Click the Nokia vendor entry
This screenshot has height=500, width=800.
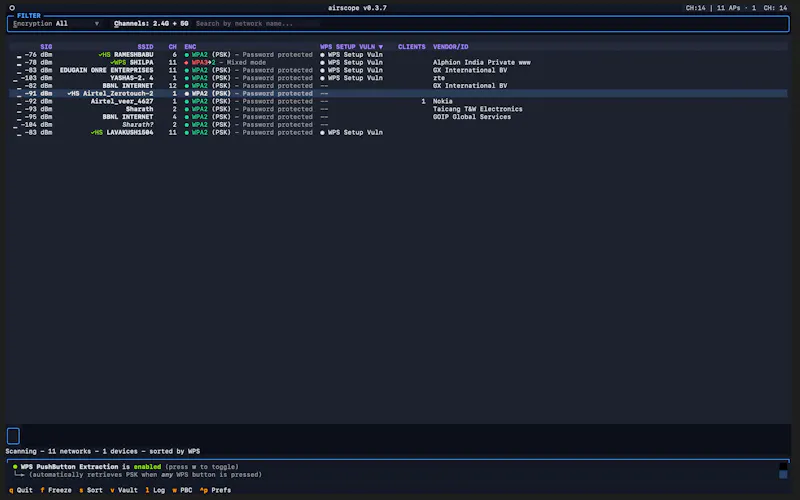tap(442, 102)
